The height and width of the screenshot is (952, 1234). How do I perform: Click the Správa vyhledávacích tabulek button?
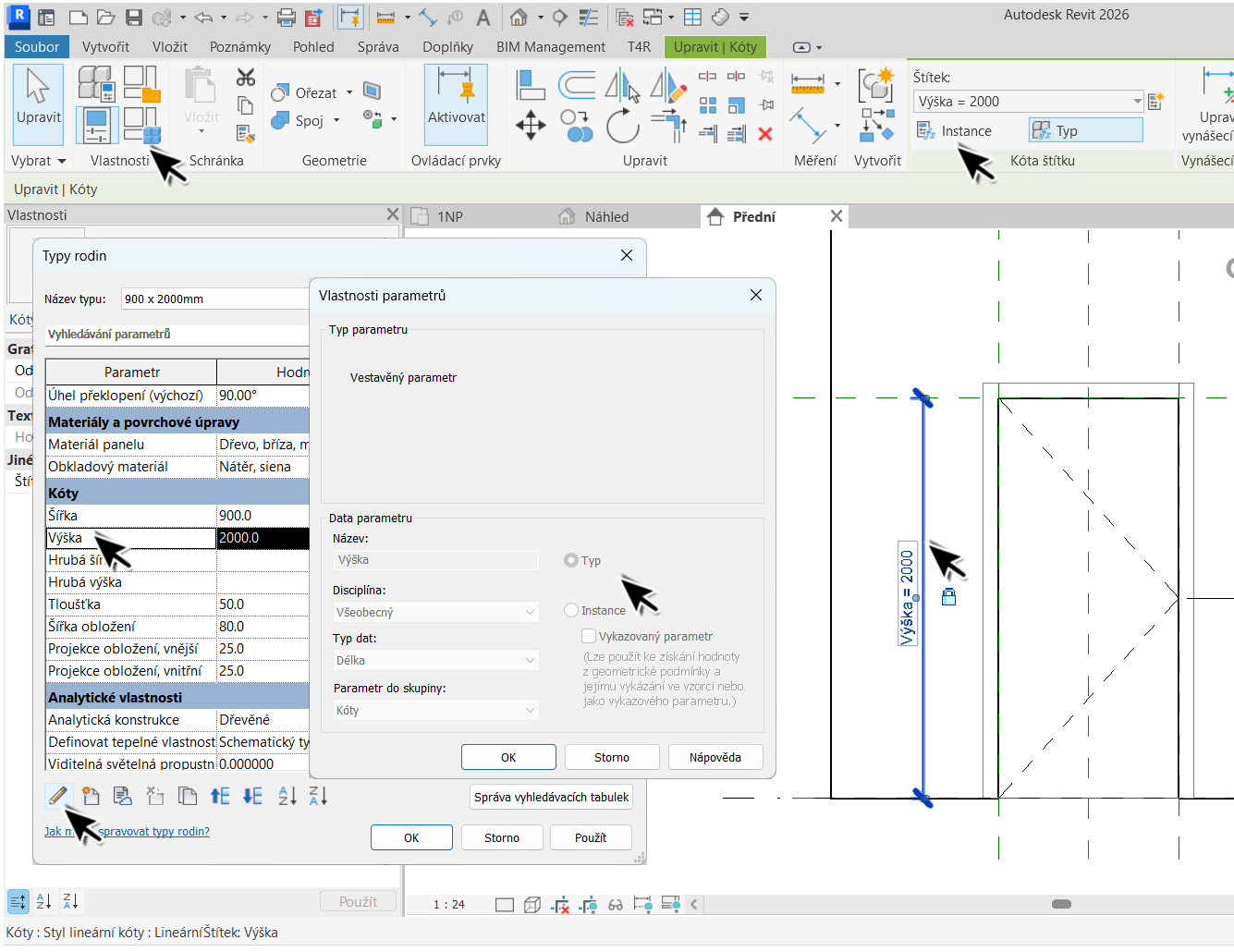click(551, 797)
